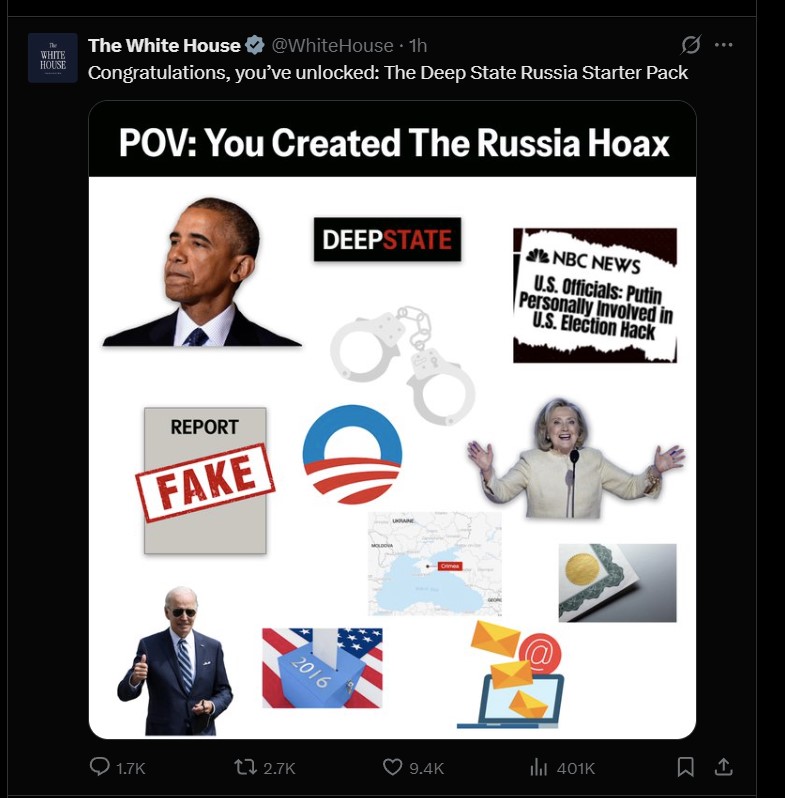This screenshot has width=785, height=798.
Task: Repost the White House tweet
Action: [264, 767]
